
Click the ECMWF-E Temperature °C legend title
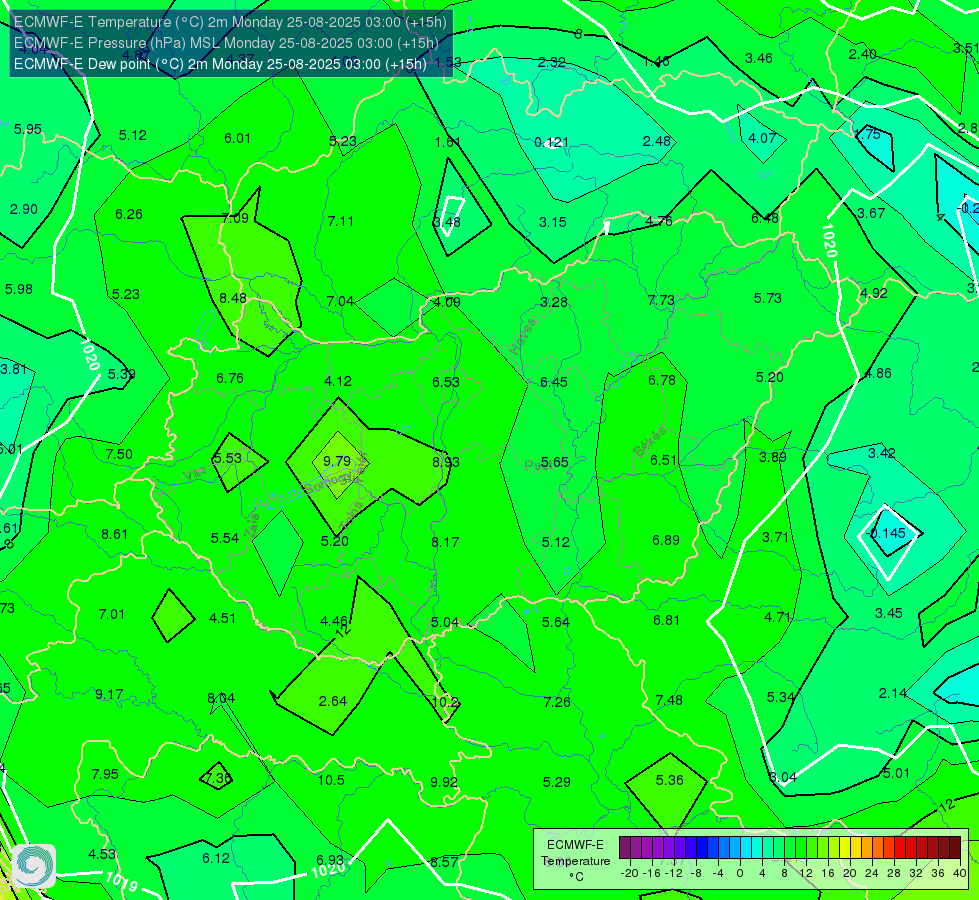pyautogui.click(x=575, y=861)
